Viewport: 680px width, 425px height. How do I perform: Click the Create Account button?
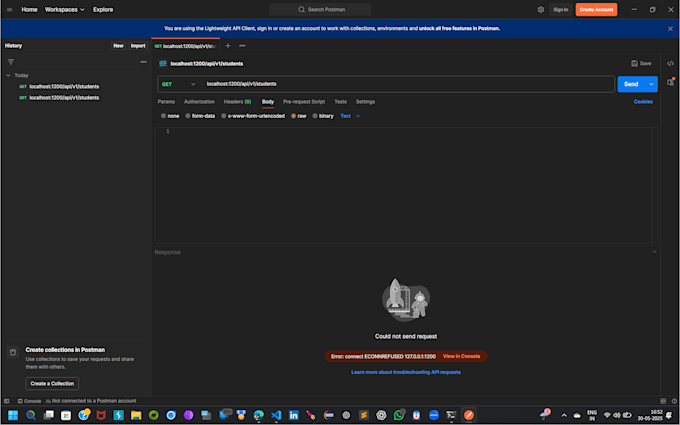click(x=596, y=10)
